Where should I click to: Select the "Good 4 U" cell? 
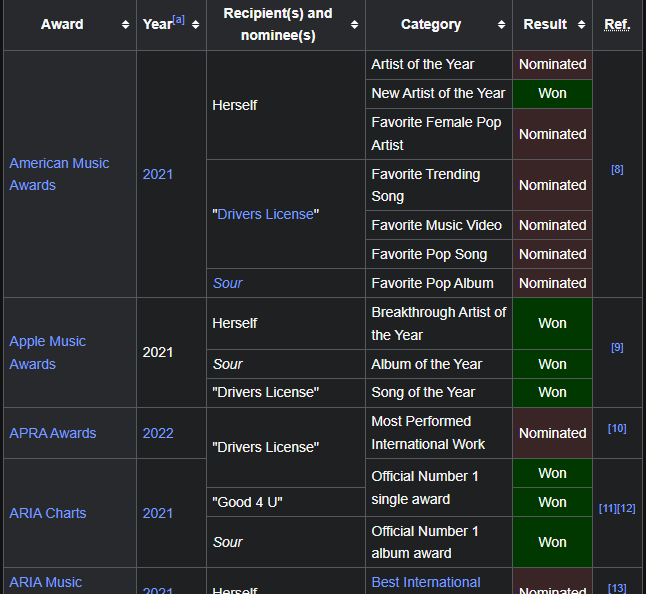[286, 502]
